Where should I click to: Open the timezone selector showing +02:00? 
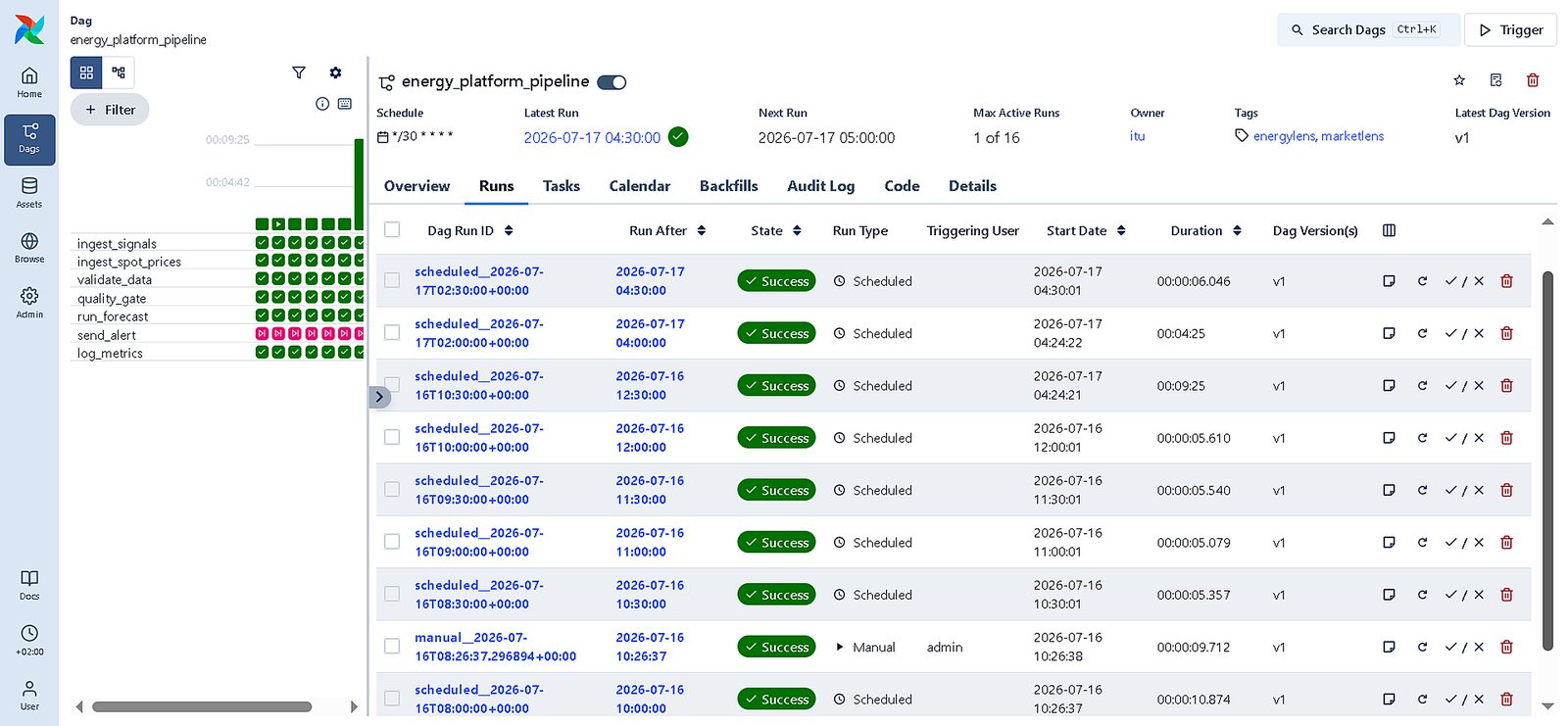[29, 640]
